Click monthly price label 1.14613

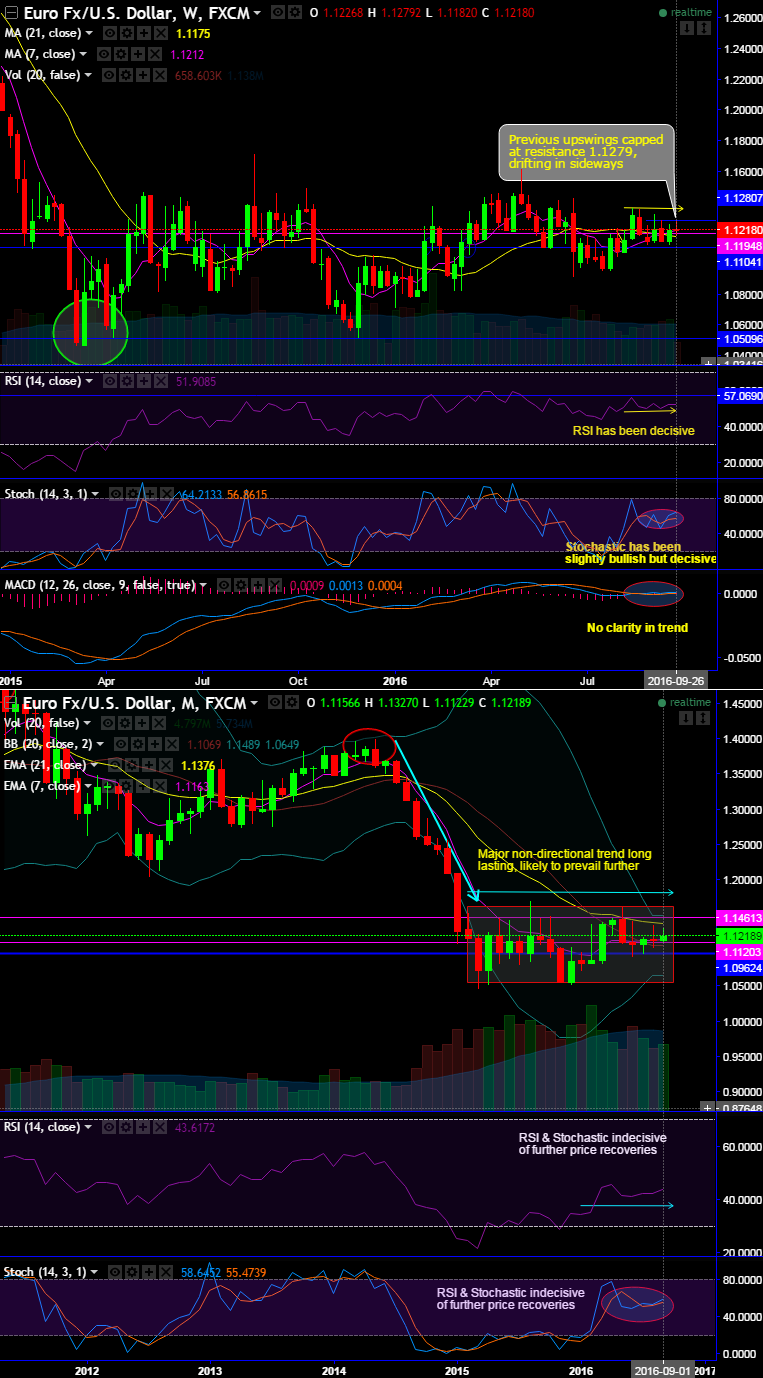tap(740, 917)
